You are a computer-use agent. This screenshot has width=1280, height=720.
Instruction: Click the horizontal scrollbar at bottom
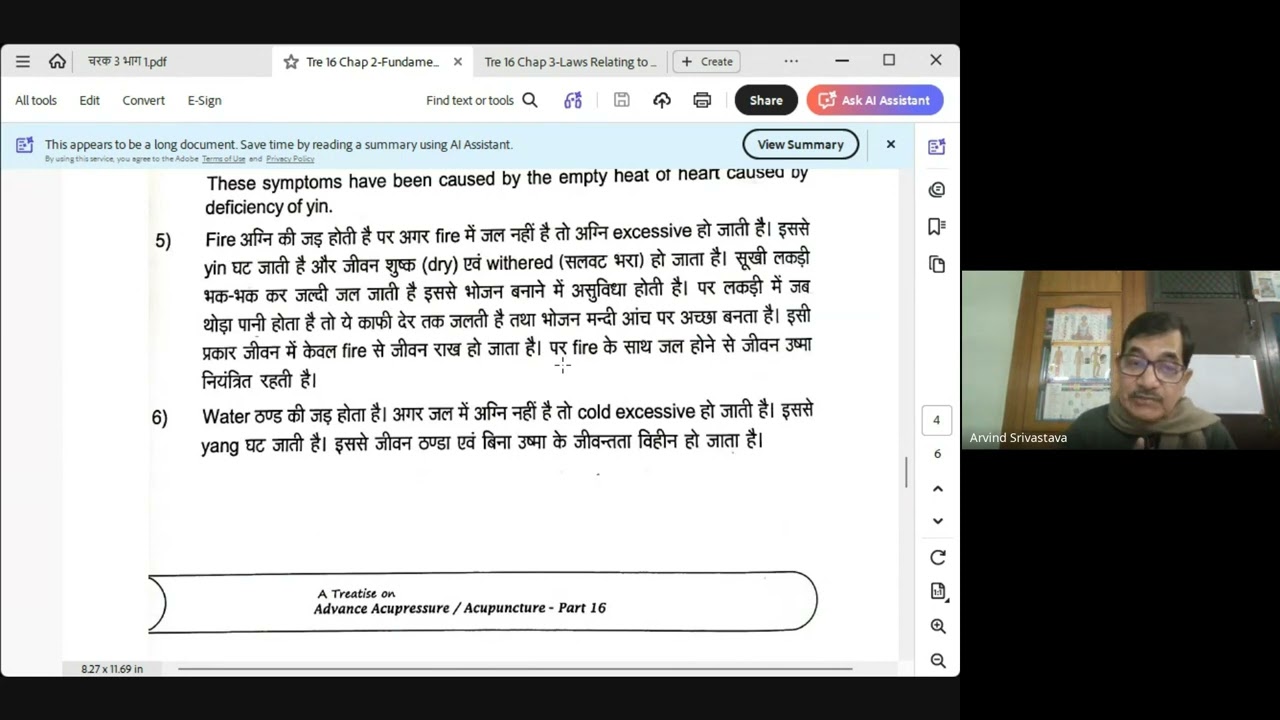click(515, 668)
